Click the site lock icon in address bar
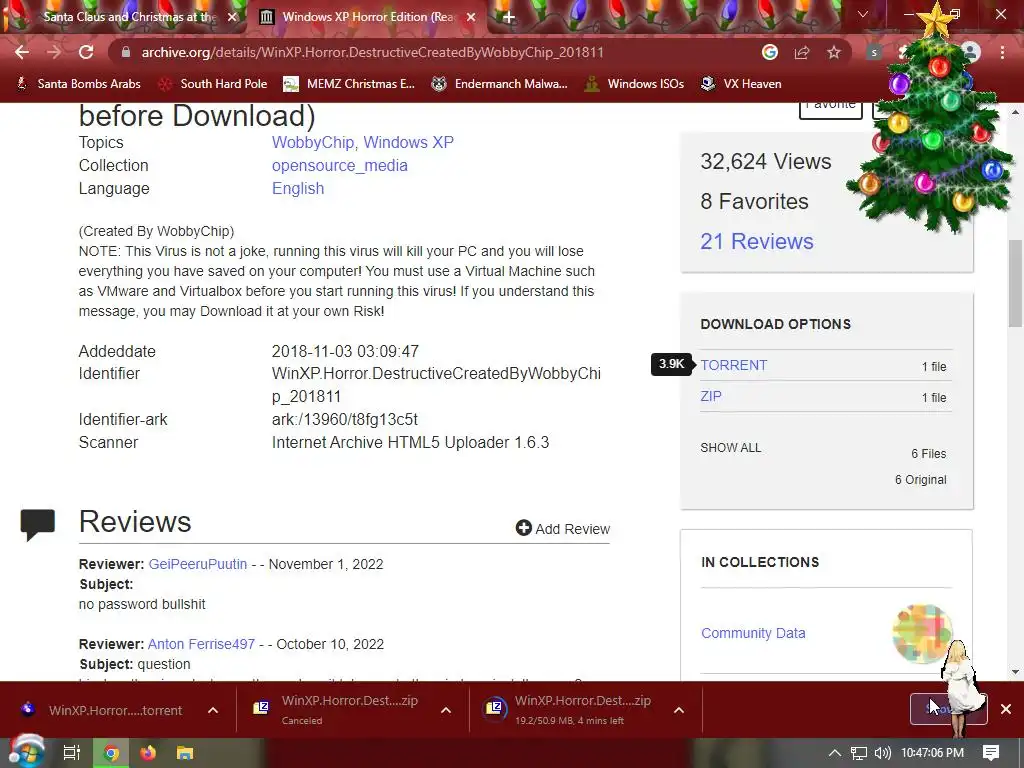Viewport: 1024px width, 768px height. 125,52
